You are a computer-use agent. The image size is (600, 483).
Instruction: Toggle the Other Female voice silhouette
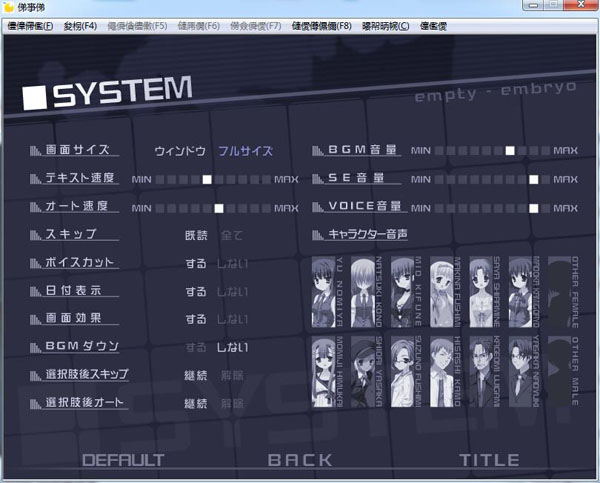559,292
